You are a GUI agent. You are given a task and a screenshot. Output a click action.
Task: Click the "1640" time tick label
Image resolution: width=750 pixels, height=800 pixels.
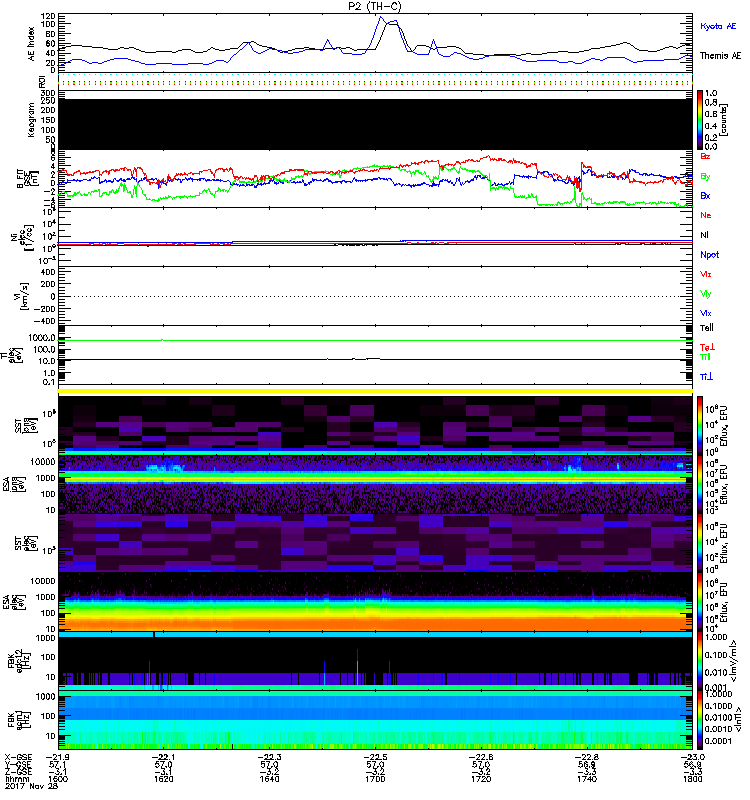tap(269, 779)
